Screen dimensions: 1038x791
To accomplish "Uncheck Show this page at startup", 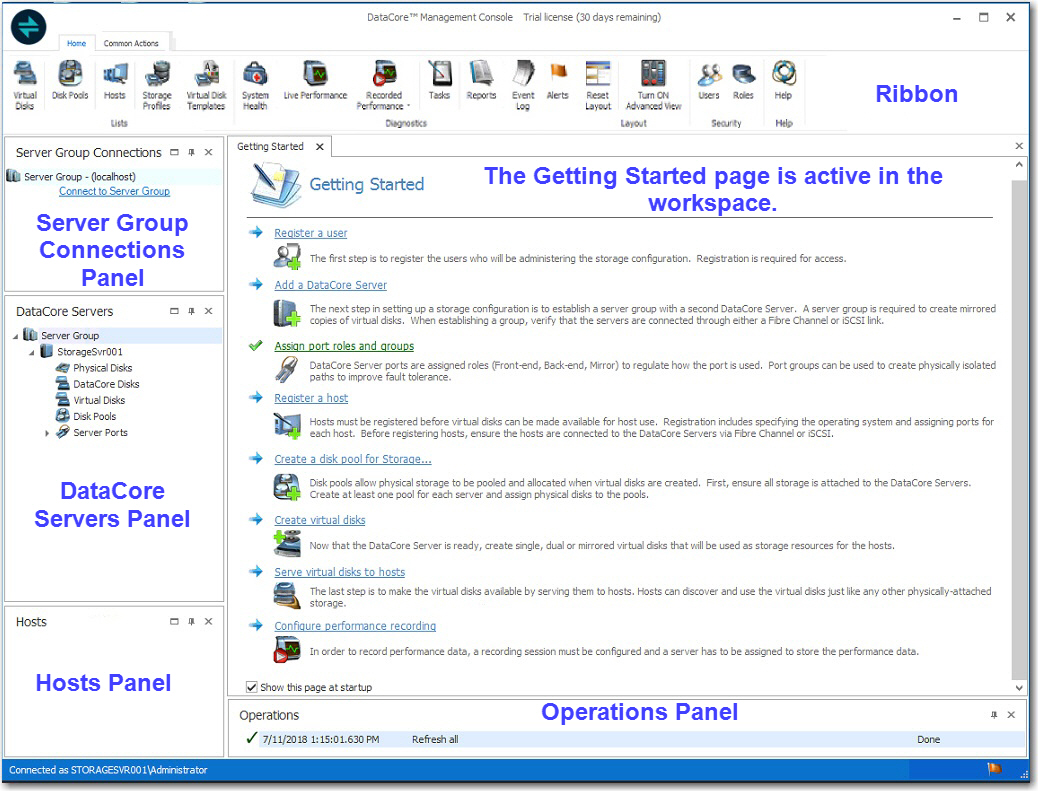I will [252, 687].
